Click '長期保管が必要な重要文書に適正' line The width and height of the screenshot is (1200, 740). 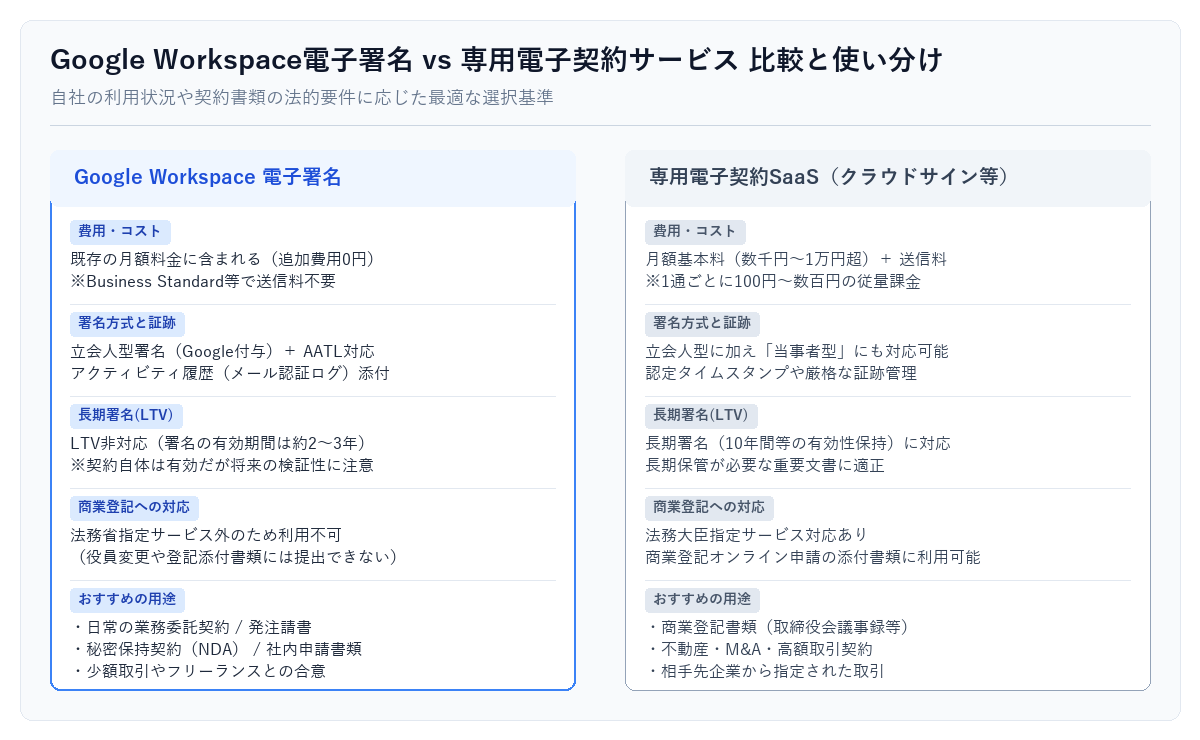pyautogui.click(x=765, y=465)
